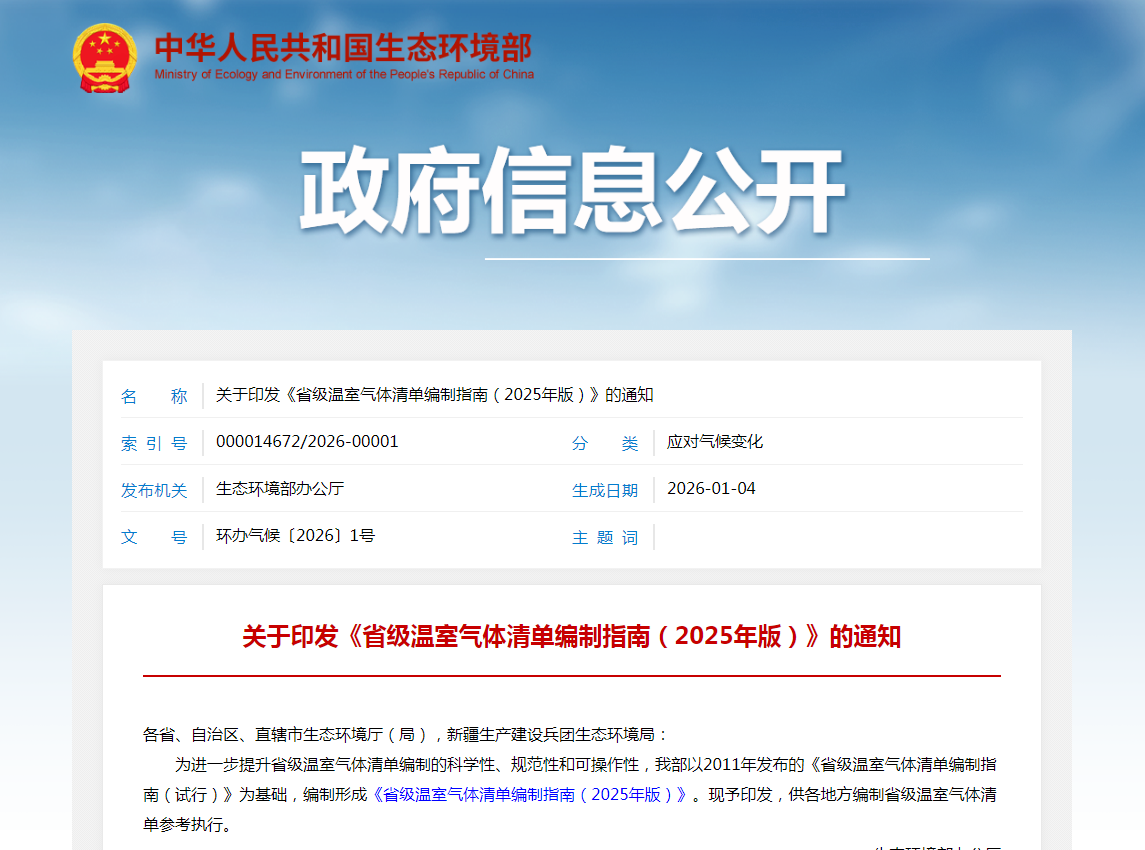Click the English Ministry of Ecology subtitle
This screenshot has height=850, width=1145.
(344, 74)
